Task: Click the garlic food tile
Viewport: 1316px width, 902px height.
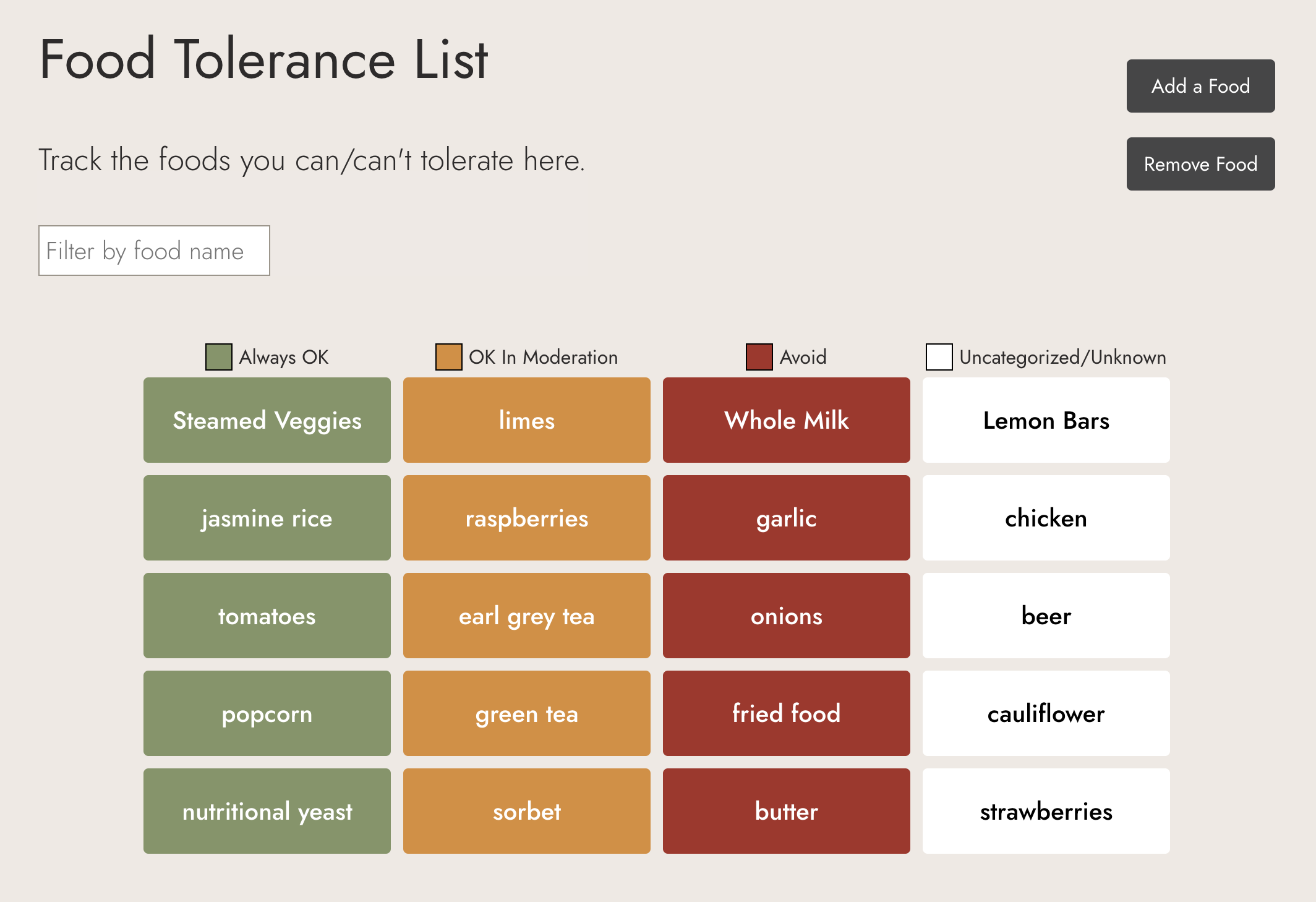Action: tap(787, 518)
